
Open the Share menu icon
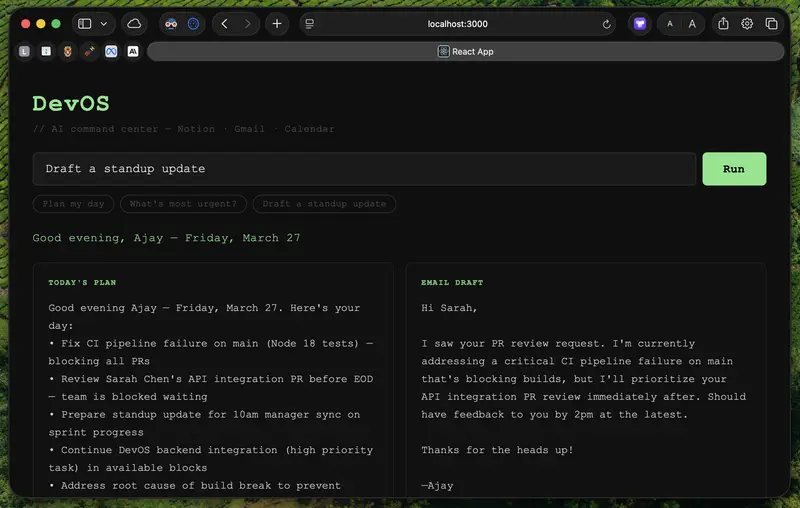[723, 23]
